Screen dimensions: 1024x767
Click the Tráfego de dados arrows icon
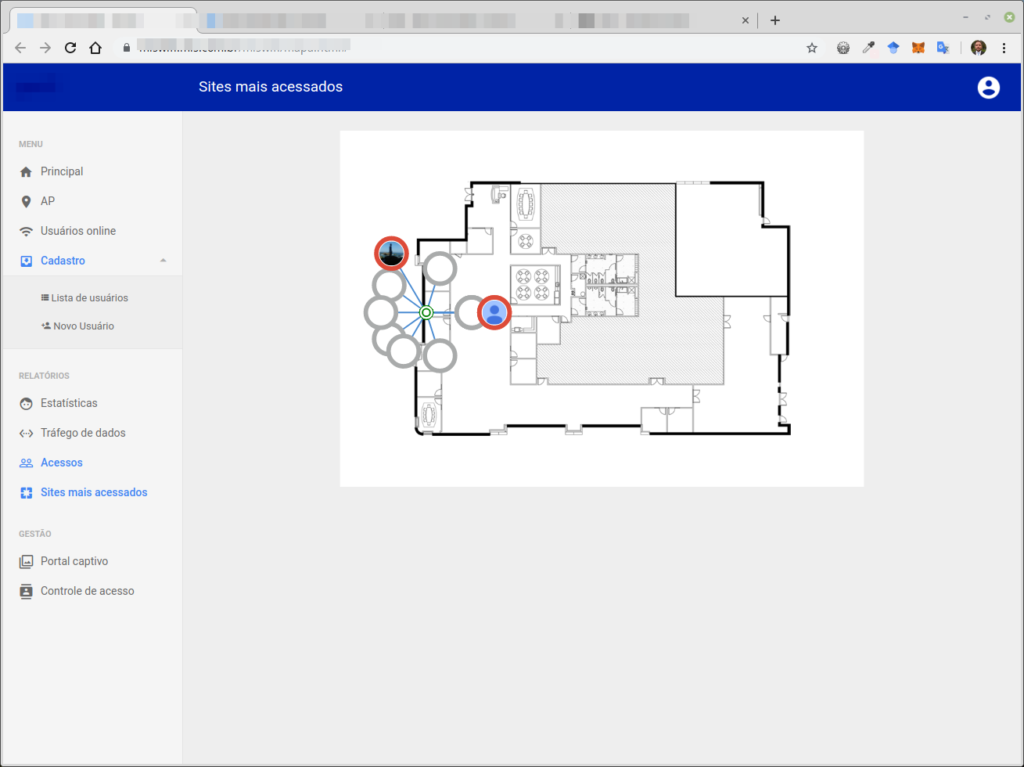click(26, 433)
